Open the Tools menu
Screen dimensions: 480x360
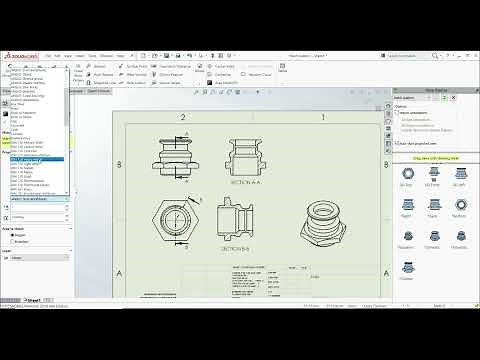pos(92,56)
